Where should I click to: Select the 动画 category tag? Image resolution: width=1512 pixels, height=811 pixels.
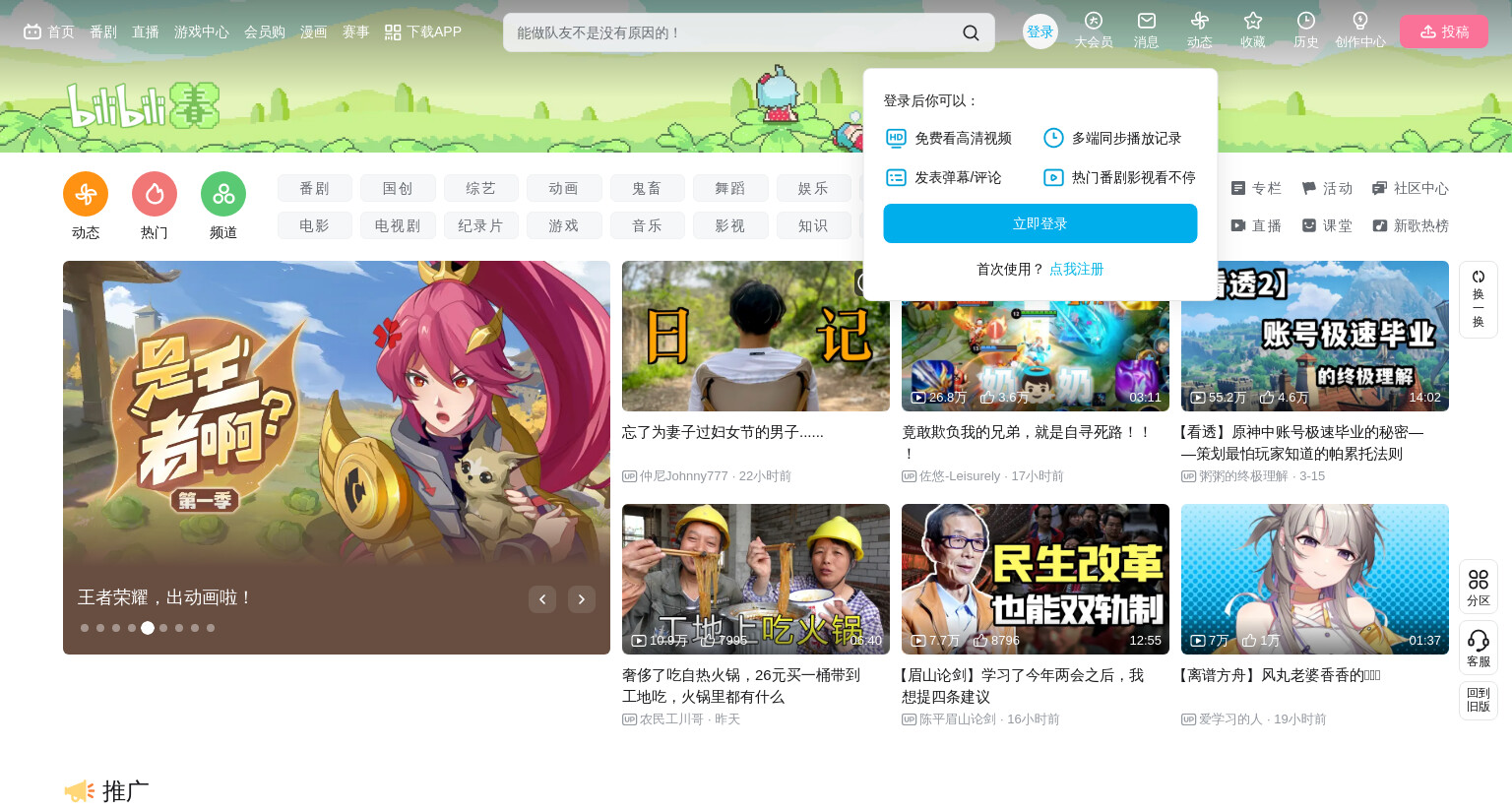(564, 188)
